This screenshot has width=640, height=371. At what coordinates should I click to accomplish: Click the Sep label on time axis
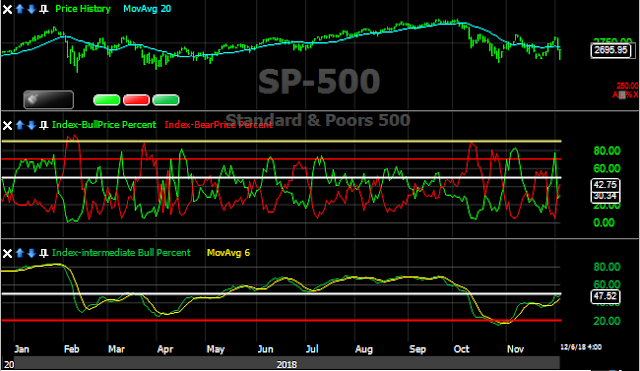pos(417,349)
